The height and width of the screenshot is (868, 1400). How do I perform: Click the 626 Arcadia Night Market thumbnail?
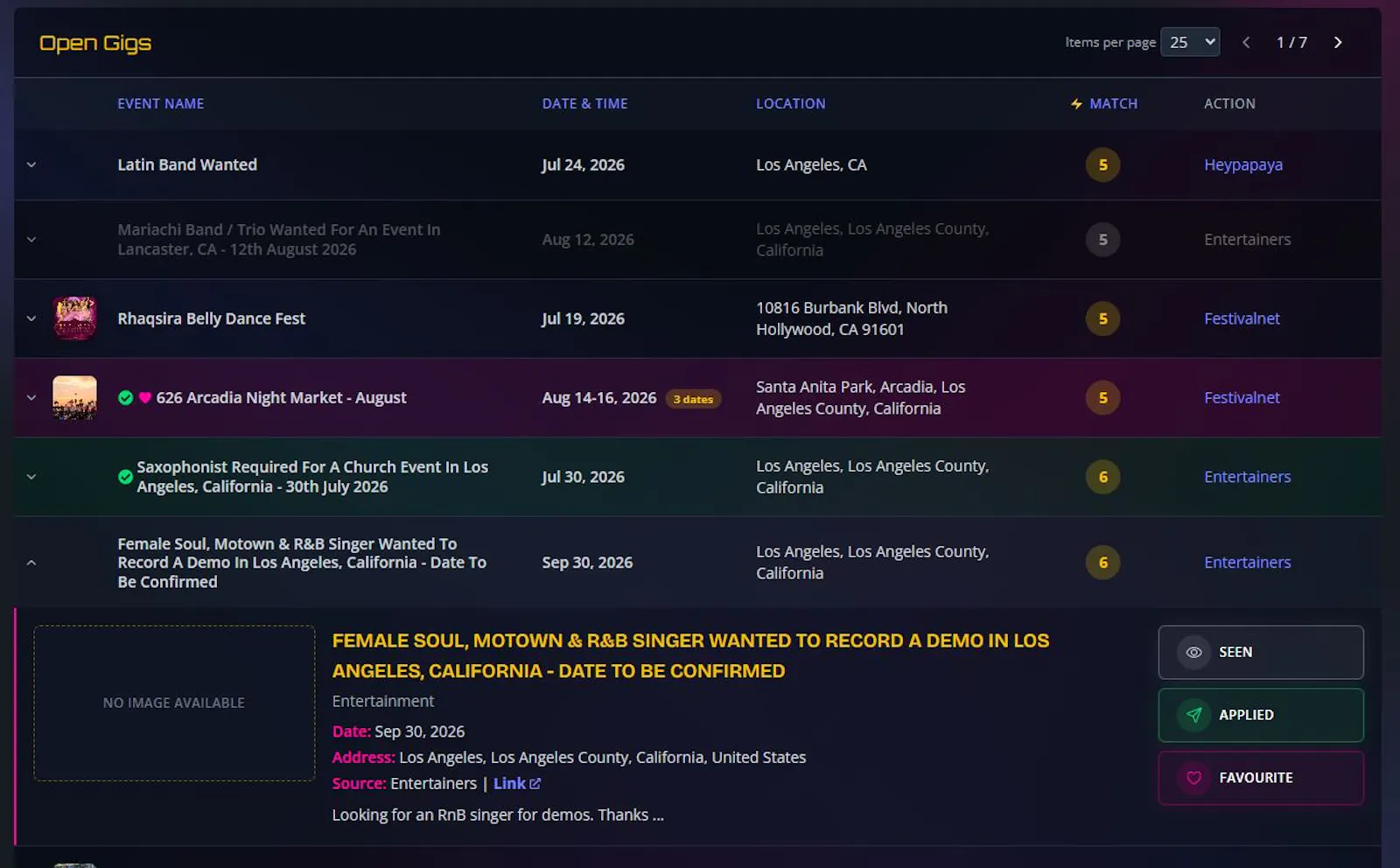click(x=75, y=397)
